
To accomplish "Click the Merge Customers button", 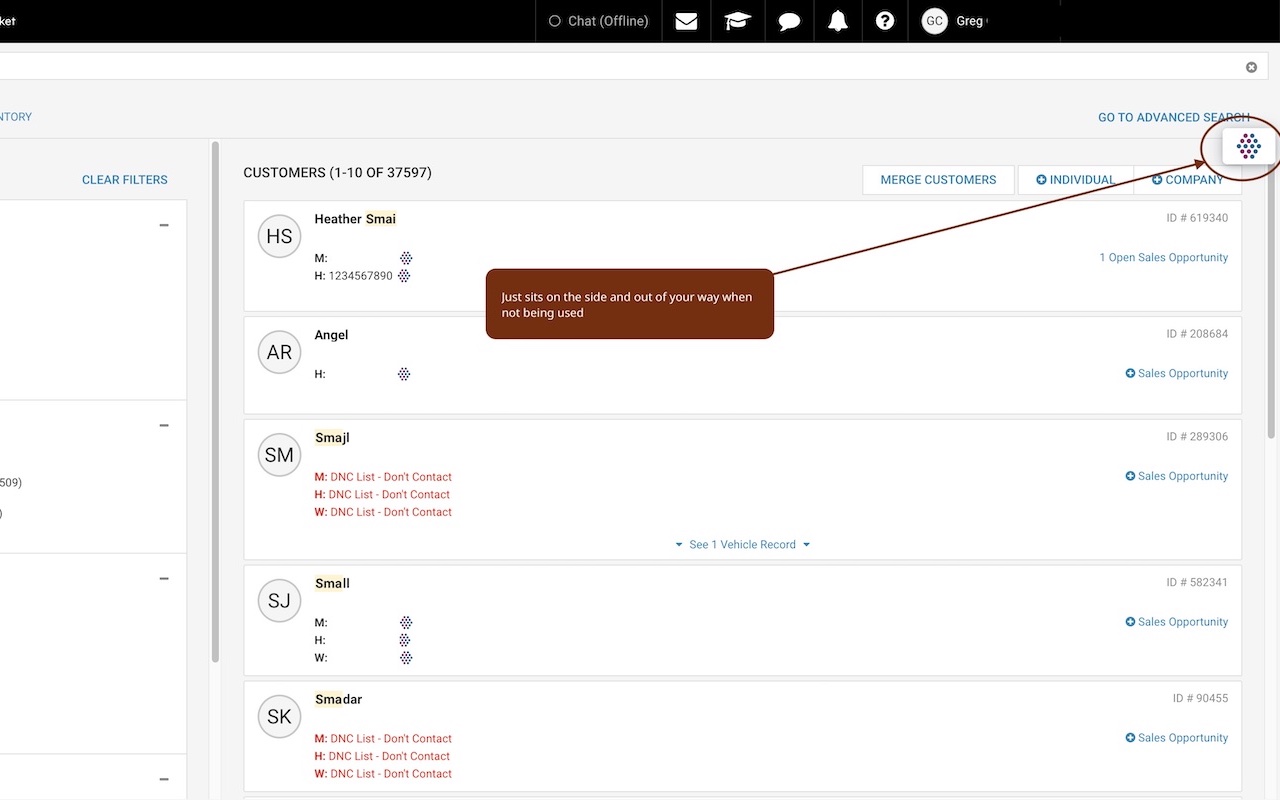I will point(938,180).
